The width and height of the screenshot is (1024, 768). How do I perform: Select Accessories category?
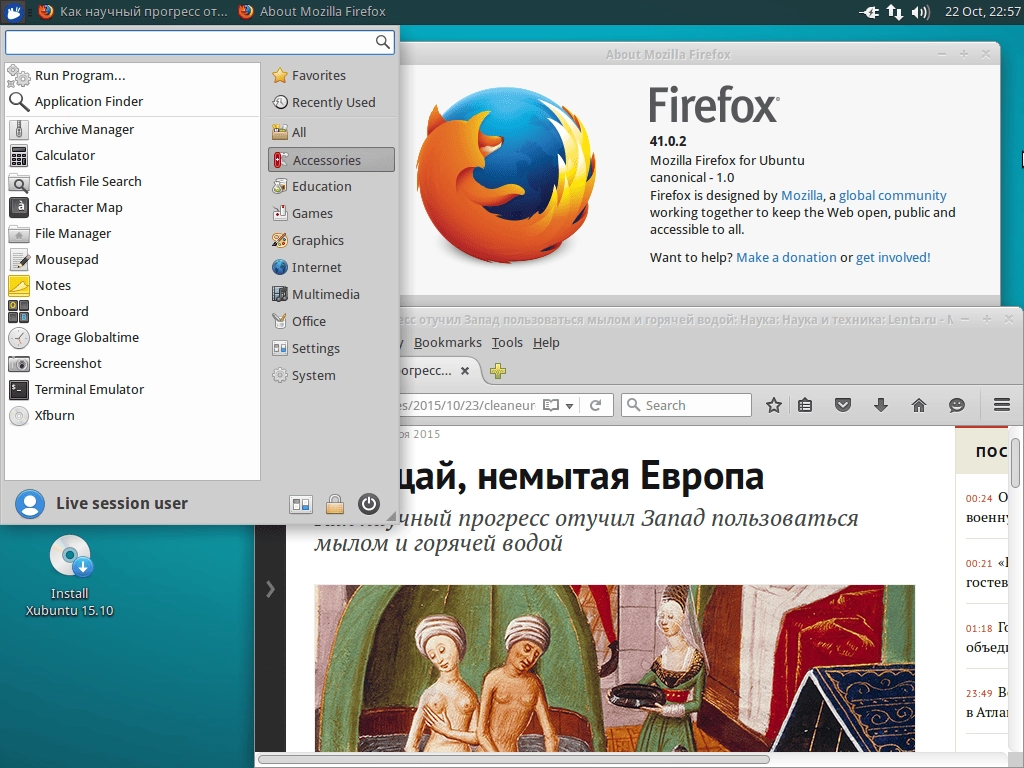332,160
